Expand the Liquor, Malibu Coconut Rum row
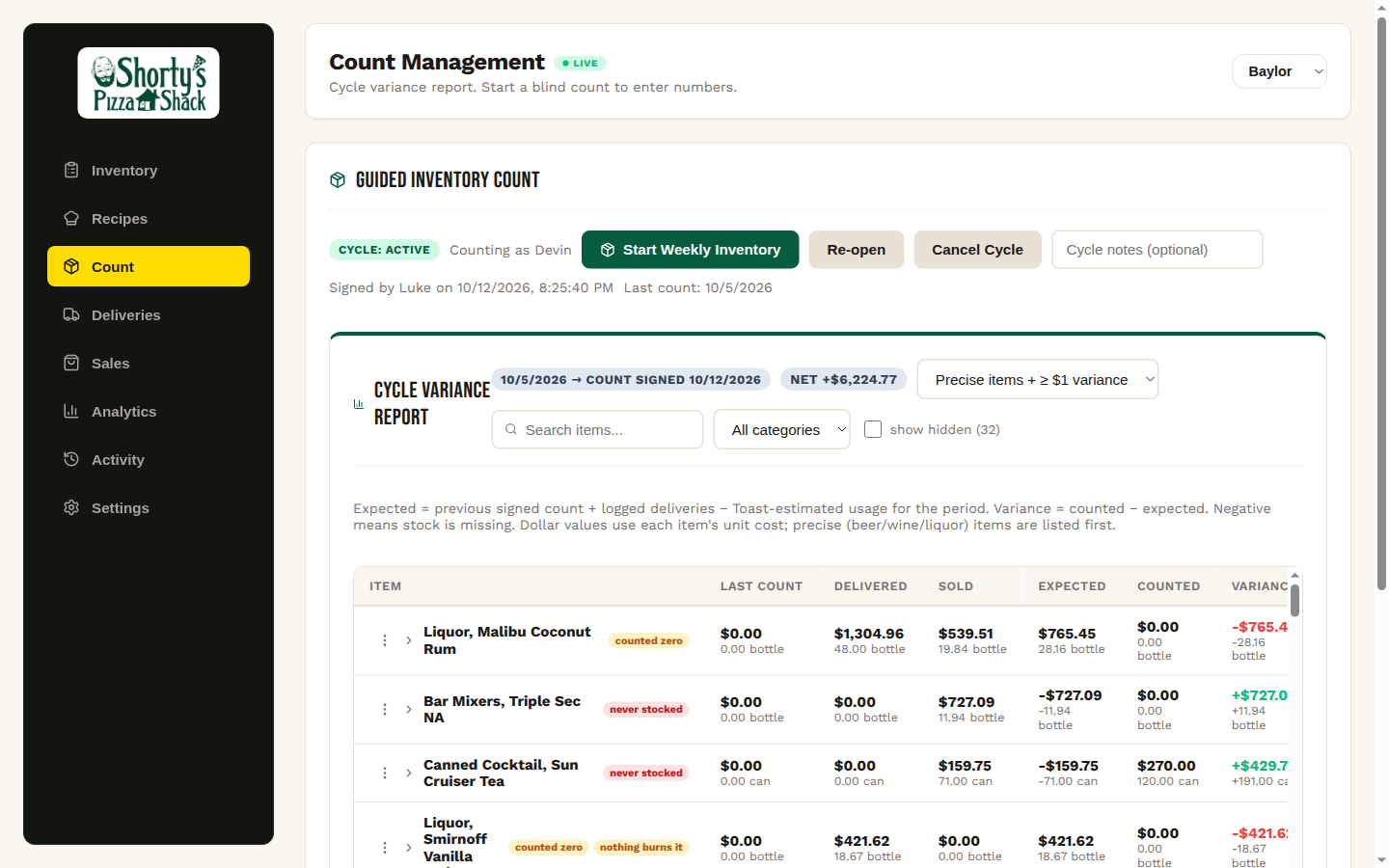 pyautogui.click(x=409, y=640)
